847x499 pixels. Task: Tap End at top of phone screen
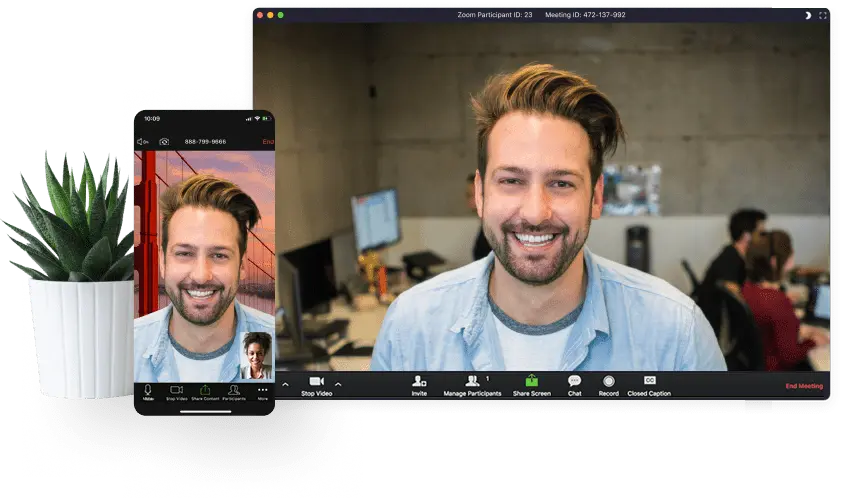[268, 142]
